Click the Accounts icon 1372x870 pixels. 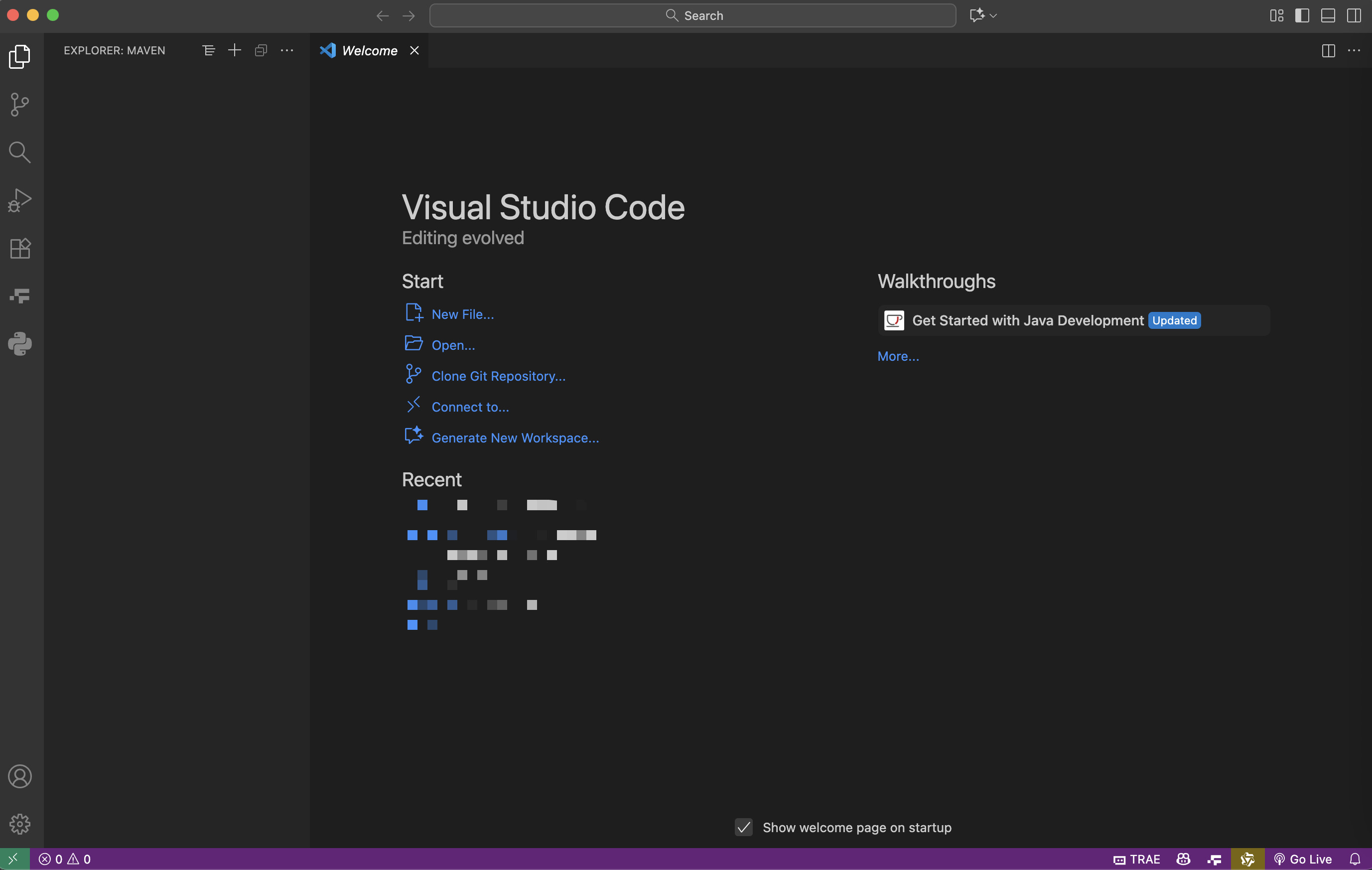[x=20, y=776]
